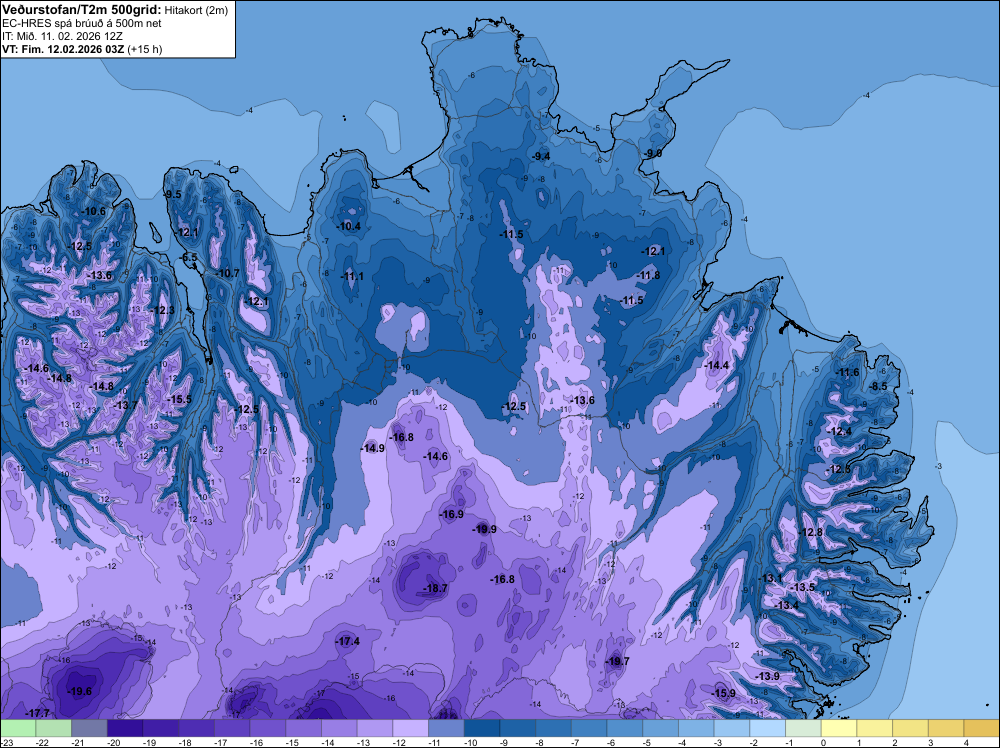
Task: Click the legend swatch labelled 0
Action: tap(839, 728)
